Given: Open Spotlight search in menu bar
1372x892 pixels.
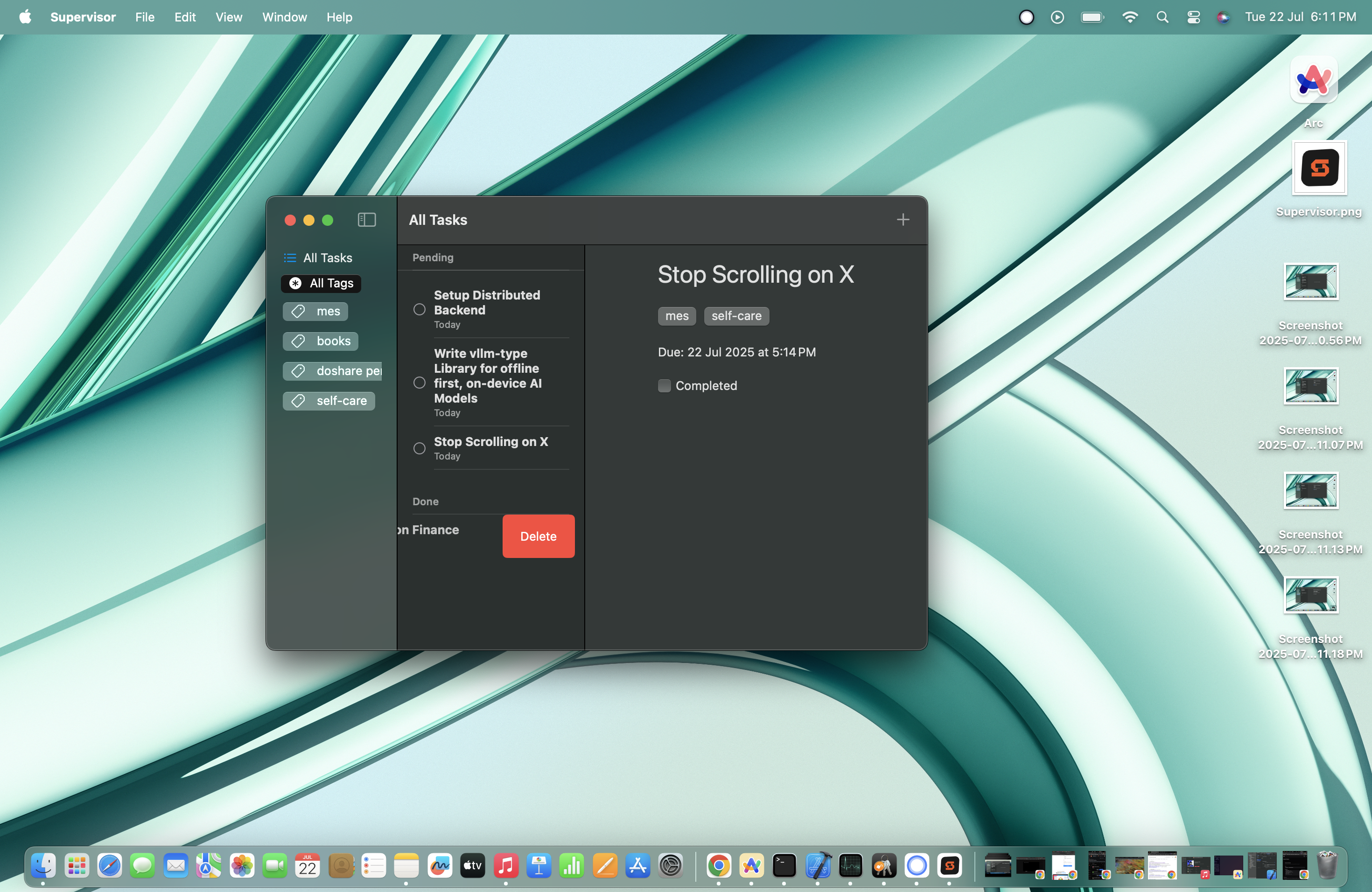Looking at the screenshot, I should (x=1162, y=17).
